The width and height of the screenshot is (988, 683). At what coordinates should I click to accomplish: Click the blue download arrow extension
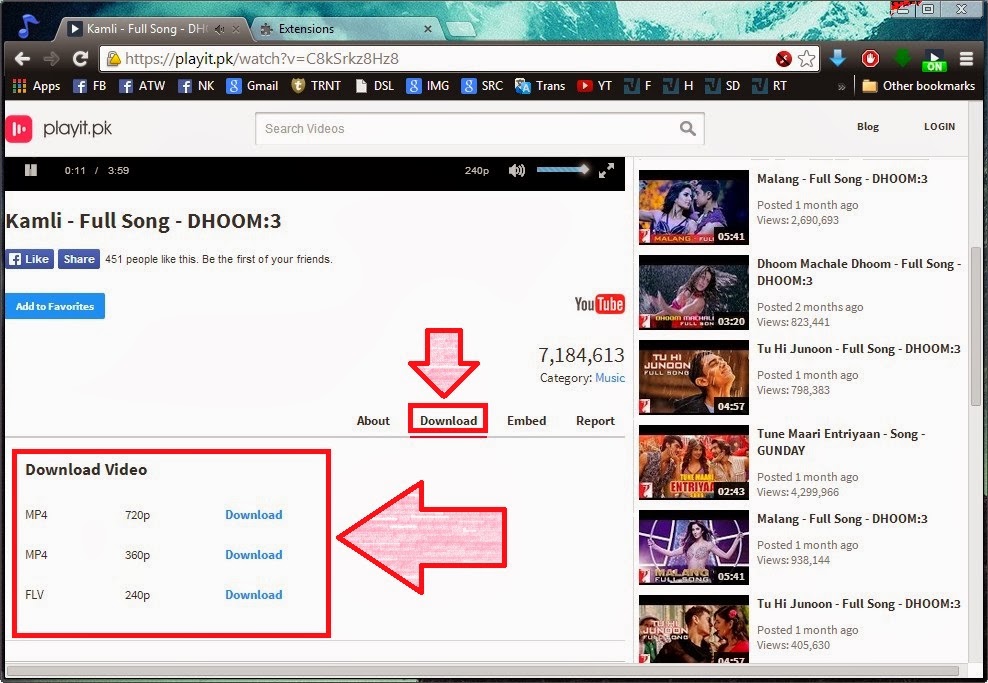pyautogui.click(x=837, y=59)
